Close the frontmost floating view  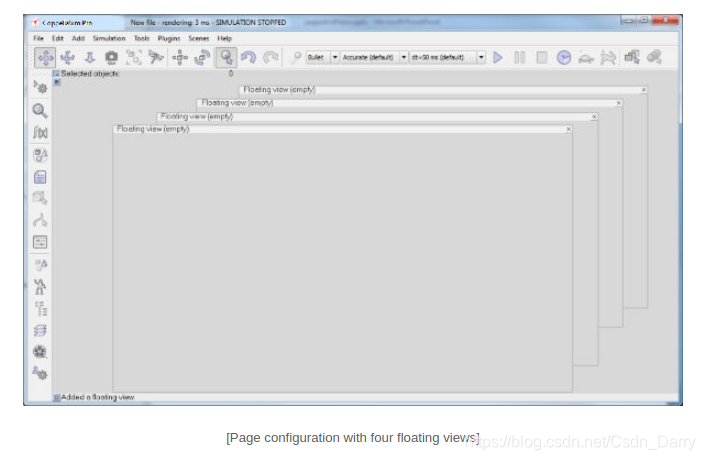pos(568,130)
